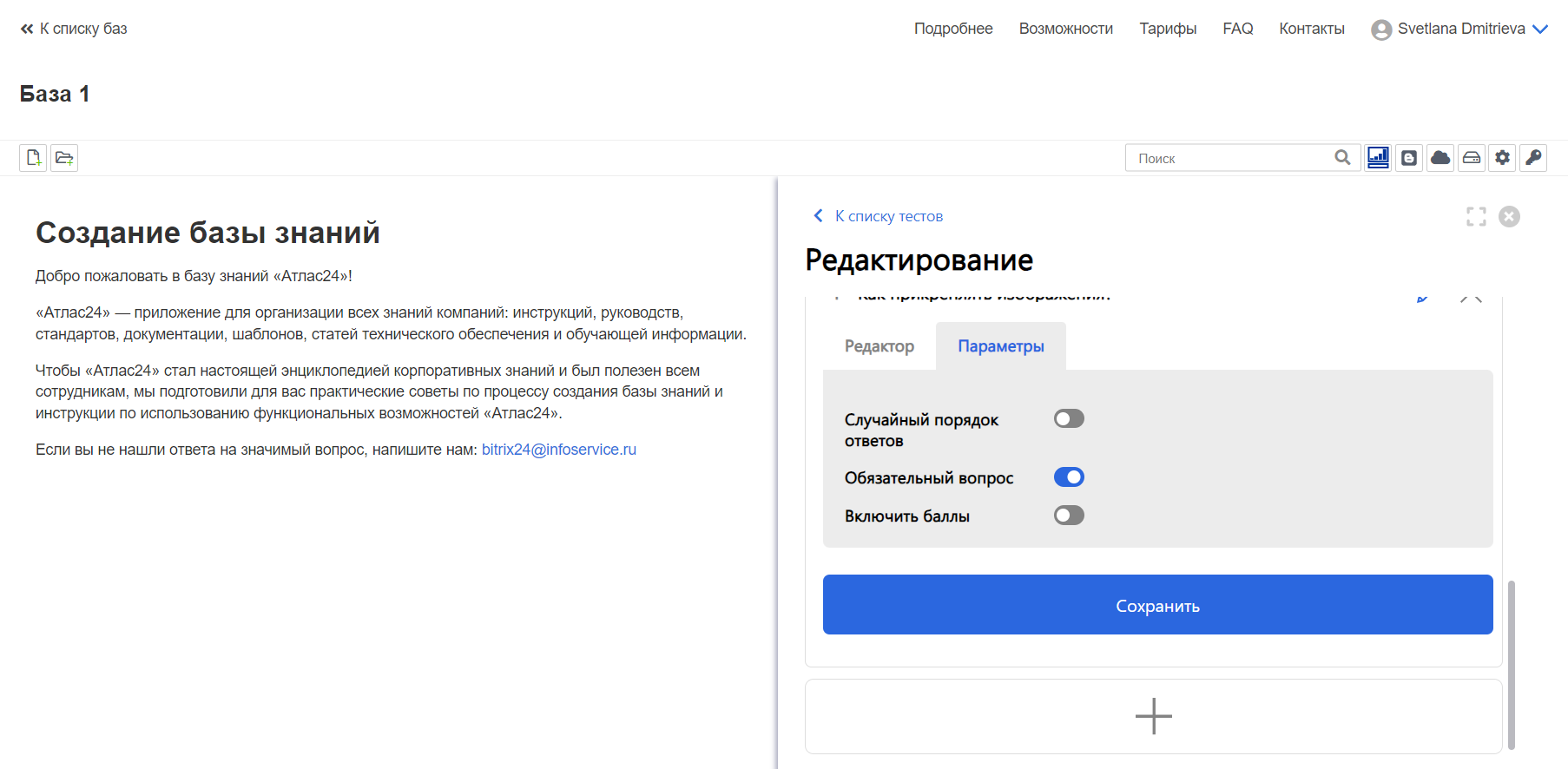Go back via К списку тестов
This screenshot has width=1568, height=769.
(x=879, y=216)
